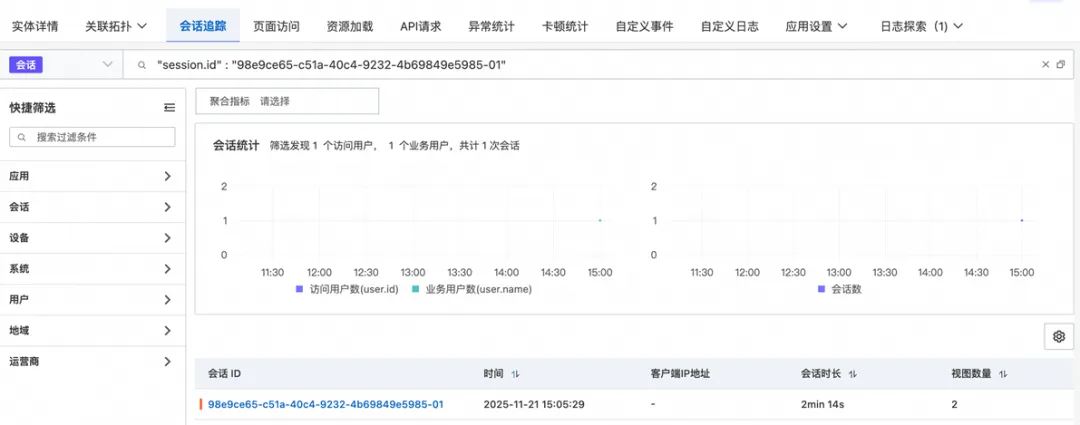Viewport: 1080px width, 425px height.
Task: Sort by 会话时长 using sort icon
Action: (852, 374)
